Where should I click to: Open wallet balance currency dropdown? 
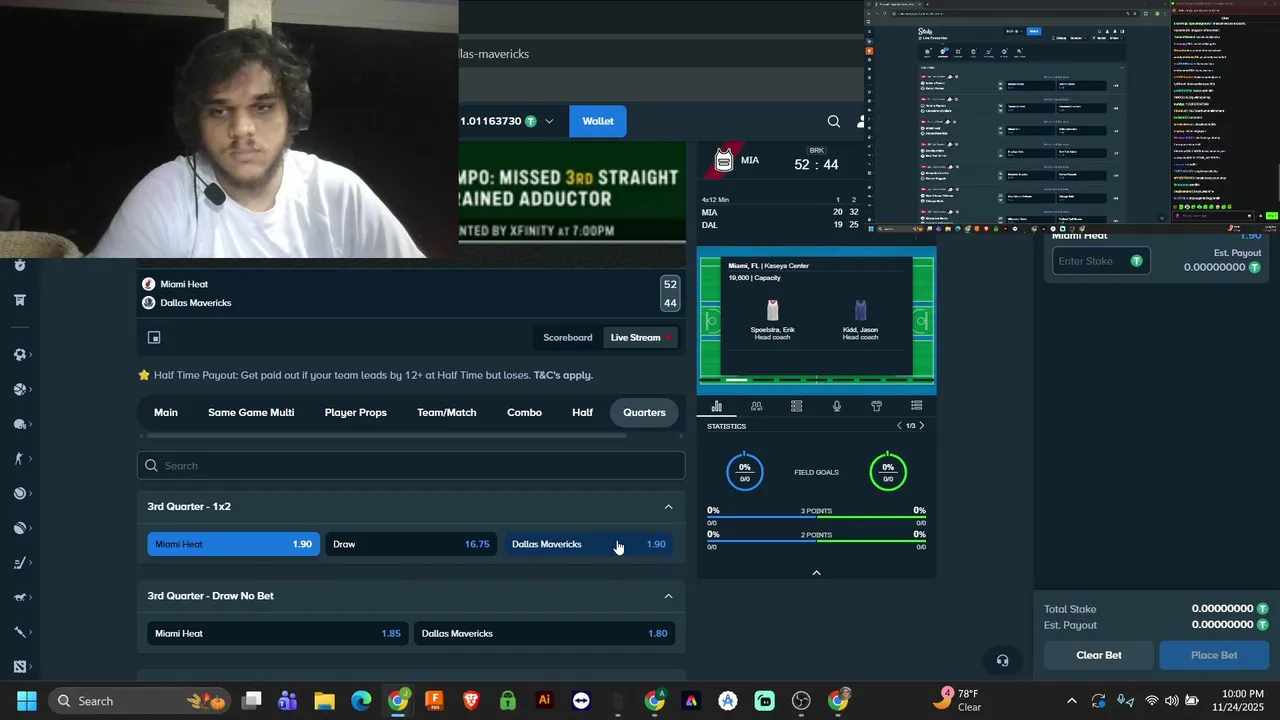pos(549,121)
